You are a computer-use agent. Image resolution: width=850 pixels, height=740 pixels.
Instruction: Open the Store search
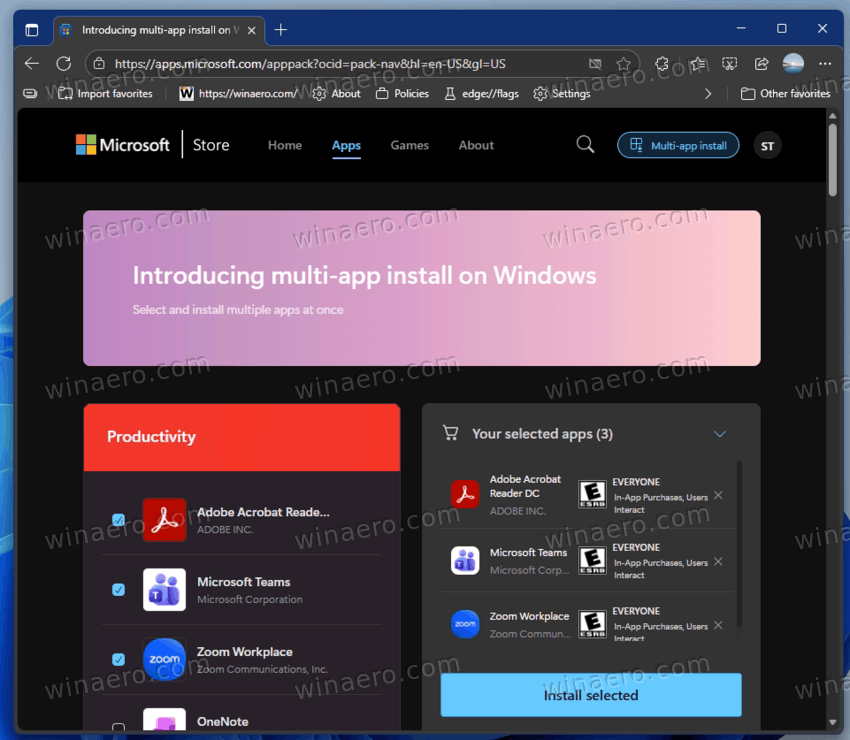point(585,145)
